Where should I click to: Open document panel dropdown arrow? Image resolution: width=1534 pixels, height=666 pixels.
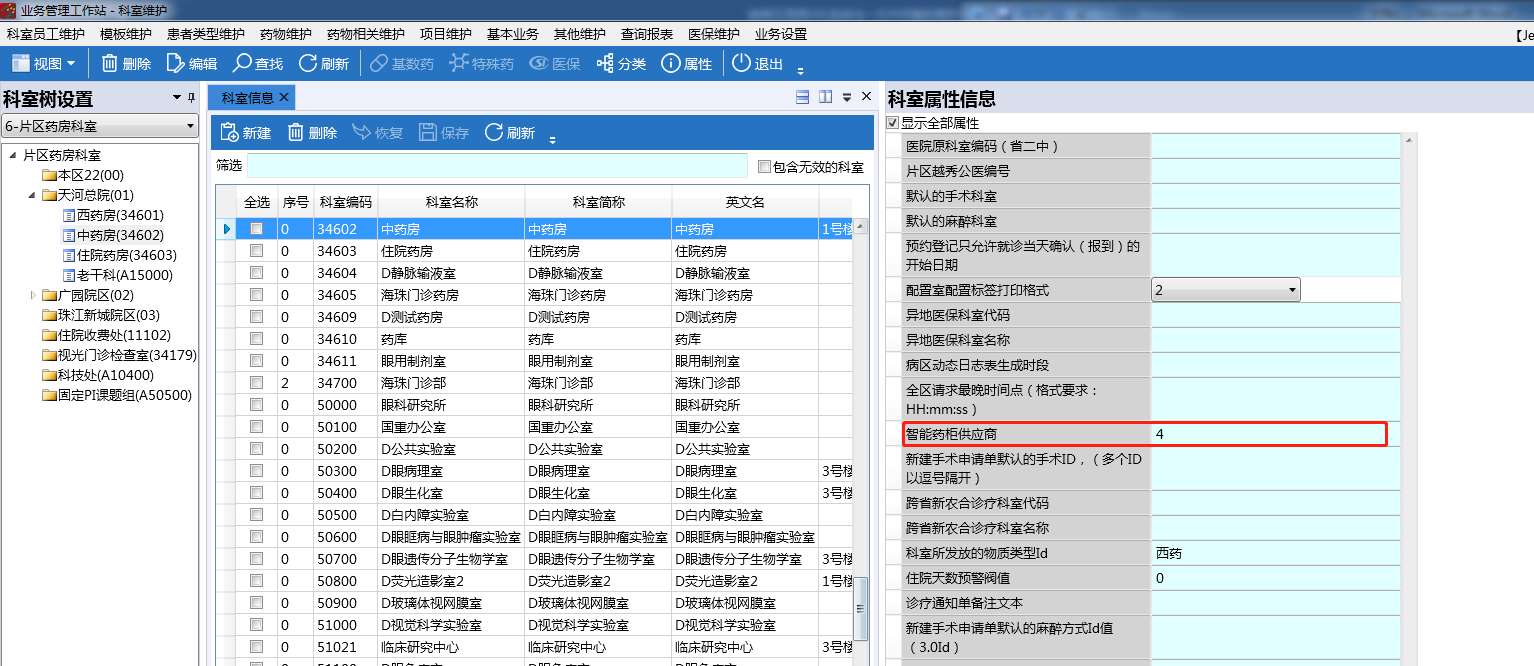tap(847, 97)
